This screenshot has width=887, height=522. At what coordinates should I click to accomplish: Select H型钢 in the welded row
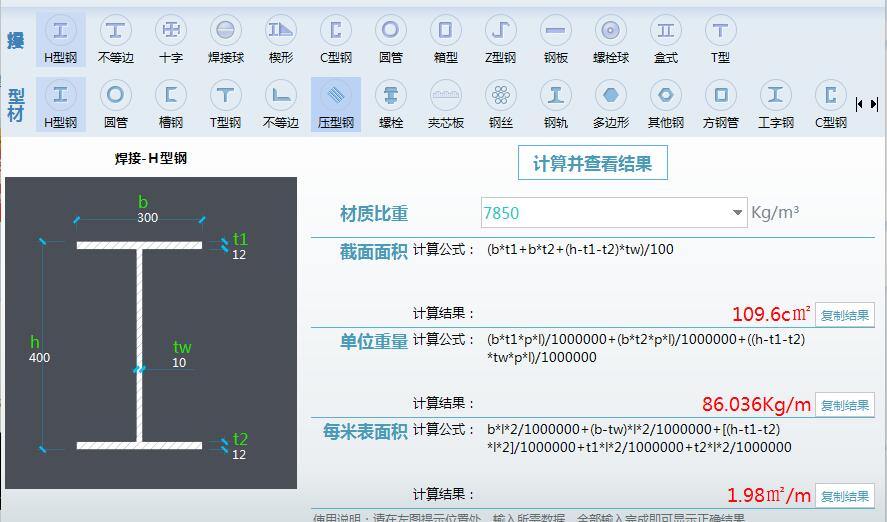pos(61,40)
